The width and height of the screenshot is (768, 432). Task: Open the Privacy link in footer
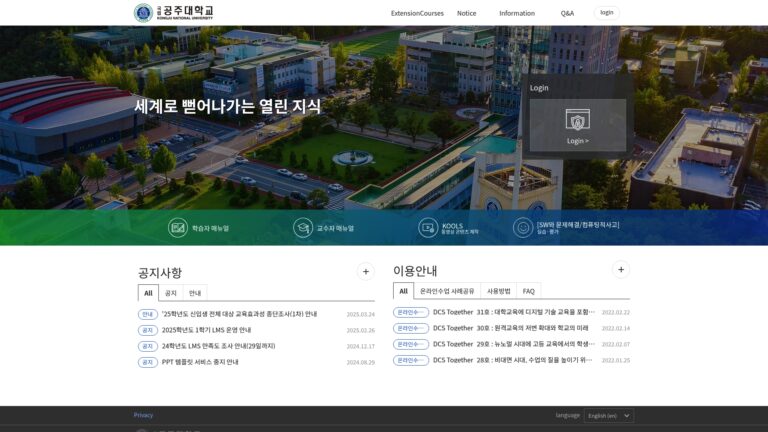tap(143, 415)
